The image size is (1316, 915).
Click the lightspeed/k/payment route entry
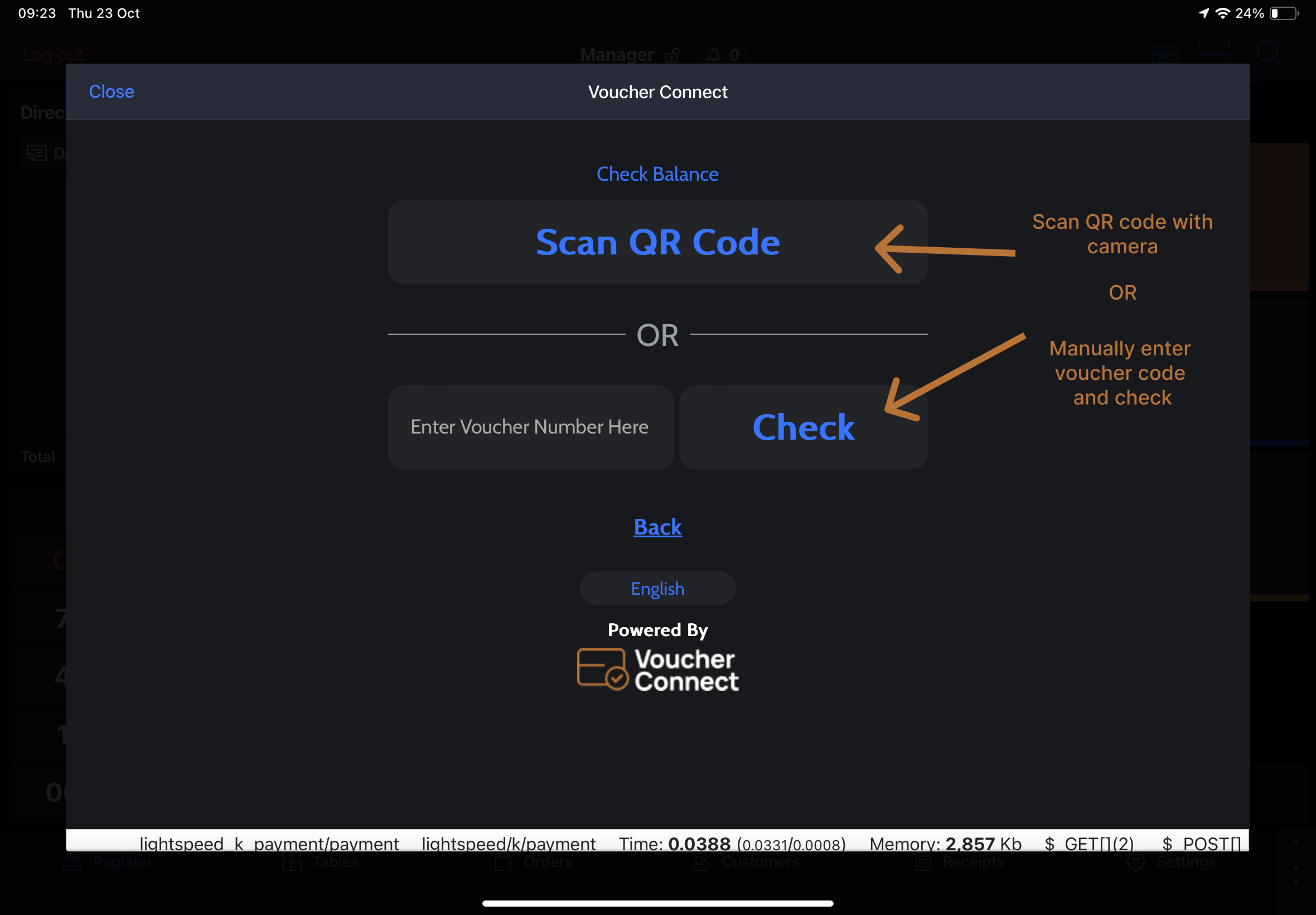coord(508,844)
